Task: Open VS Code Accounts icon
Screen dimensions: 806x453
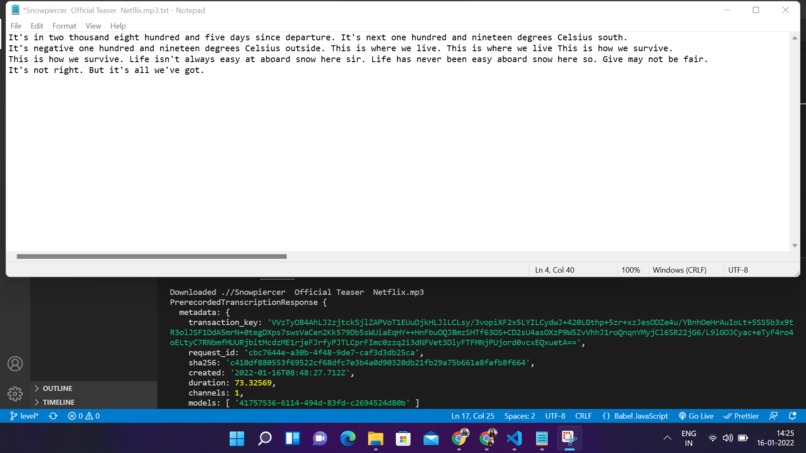Action: [x=15, y=364]
